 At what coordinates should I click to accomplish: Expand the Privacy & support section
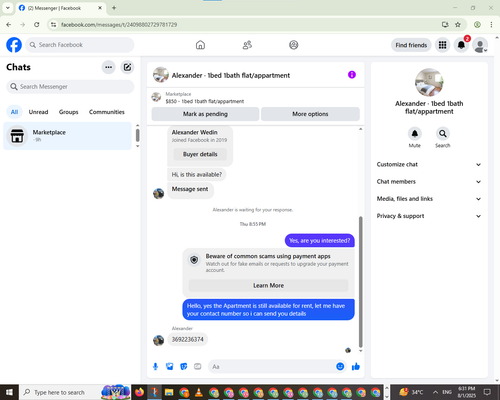[x=429, y=216]
